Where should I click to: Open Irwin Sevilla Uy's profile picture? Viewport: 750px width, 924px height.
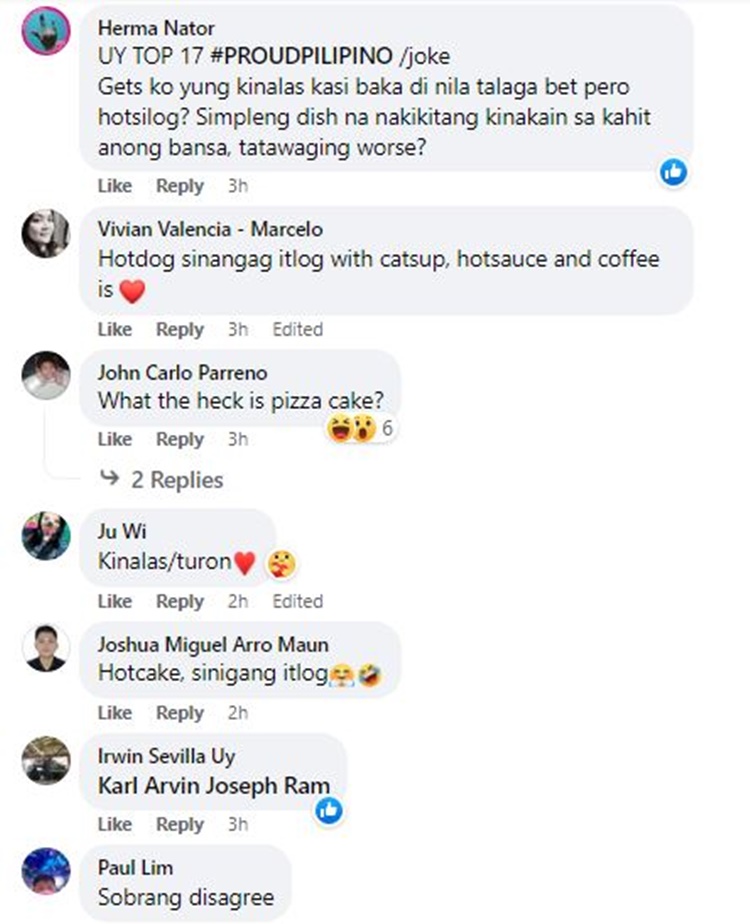coord(46,760)
